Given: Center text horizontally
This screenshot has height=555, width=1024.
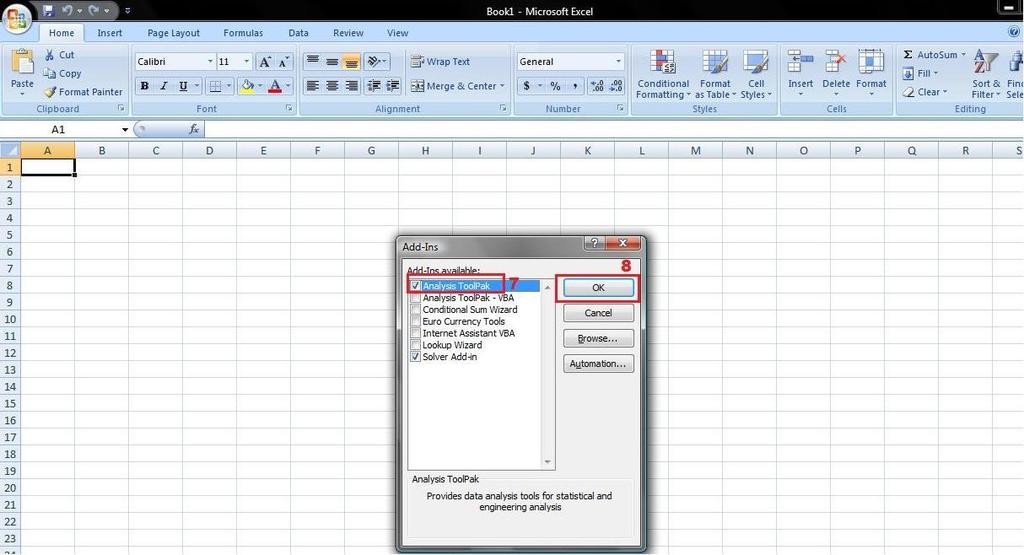Looking at the screenshot, I should [x=332, y=86].
